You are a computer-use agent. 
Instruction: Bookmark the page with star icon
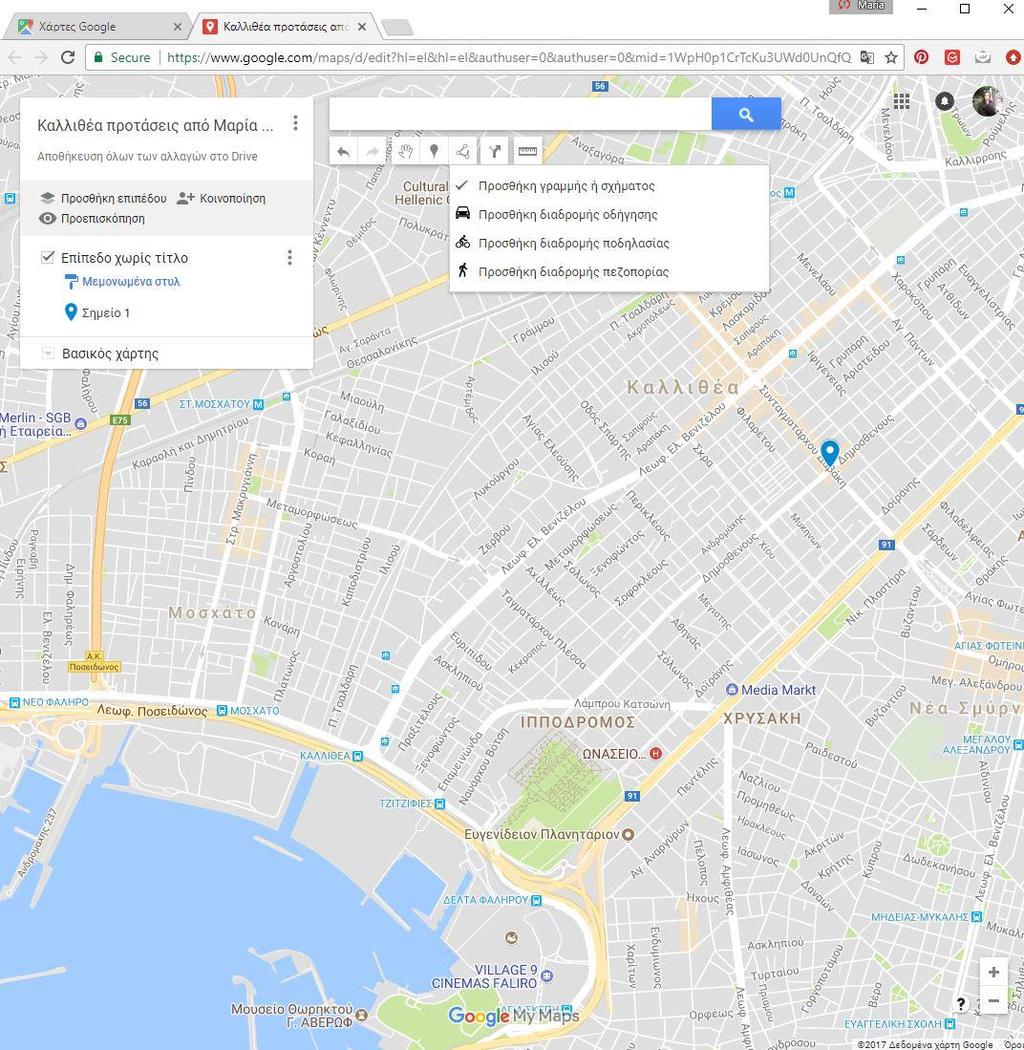[891, 58]
